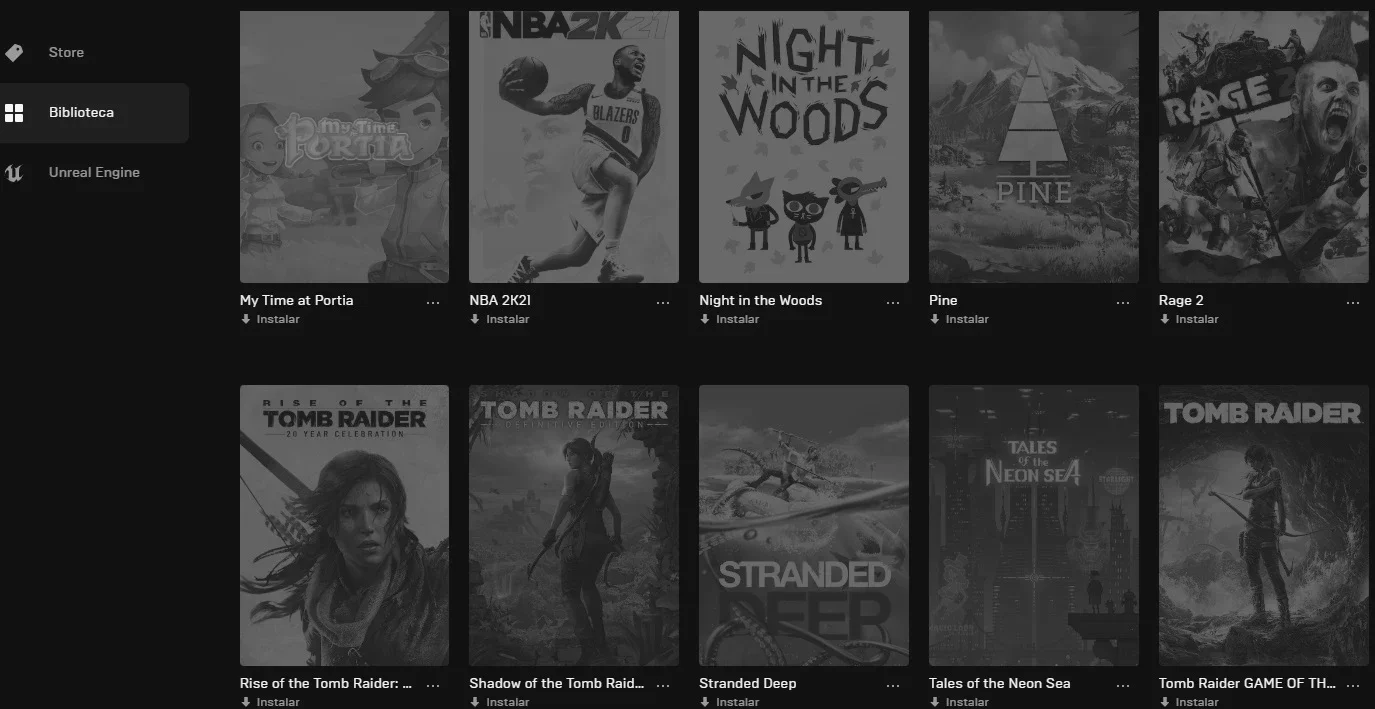Open Unreal Engine sidebar section

(x=94, y=172)
